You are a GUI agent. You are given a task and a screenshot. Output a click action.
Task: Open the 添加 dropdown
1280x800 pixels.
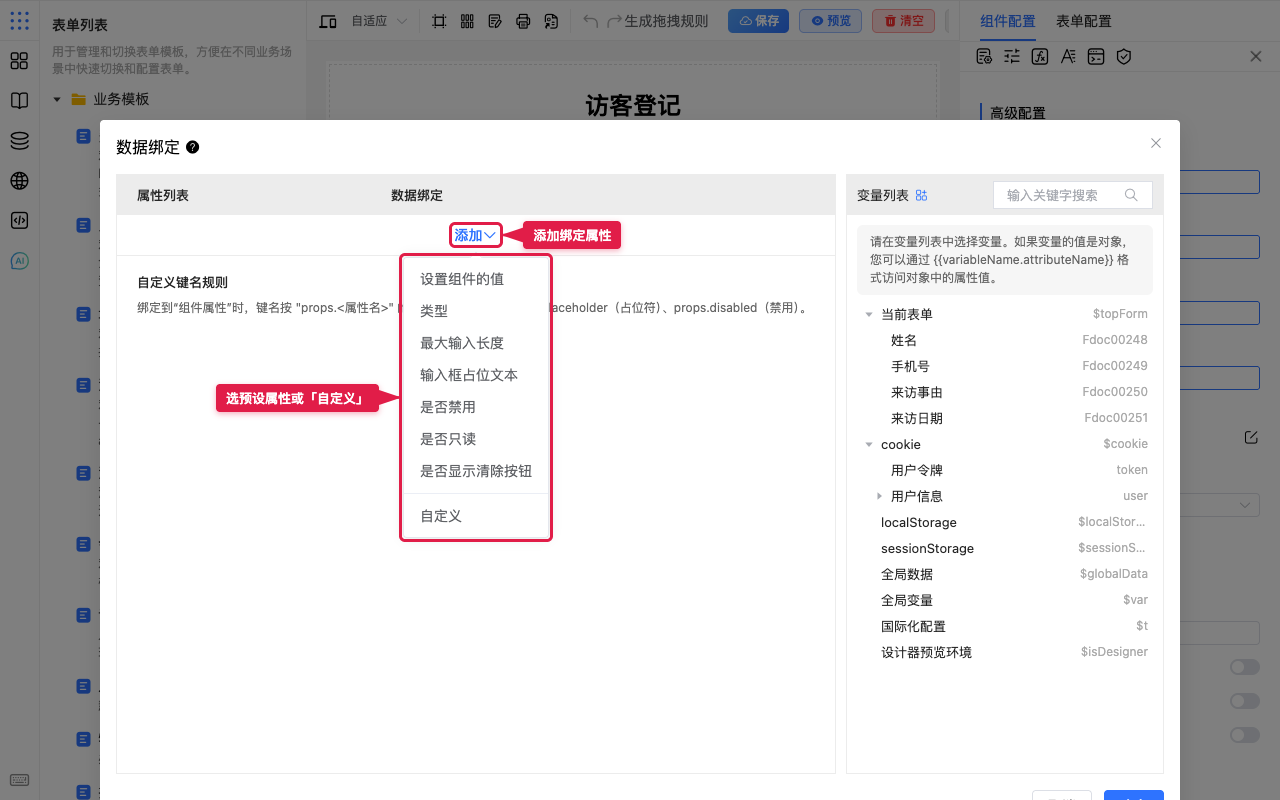coord(475,235)
